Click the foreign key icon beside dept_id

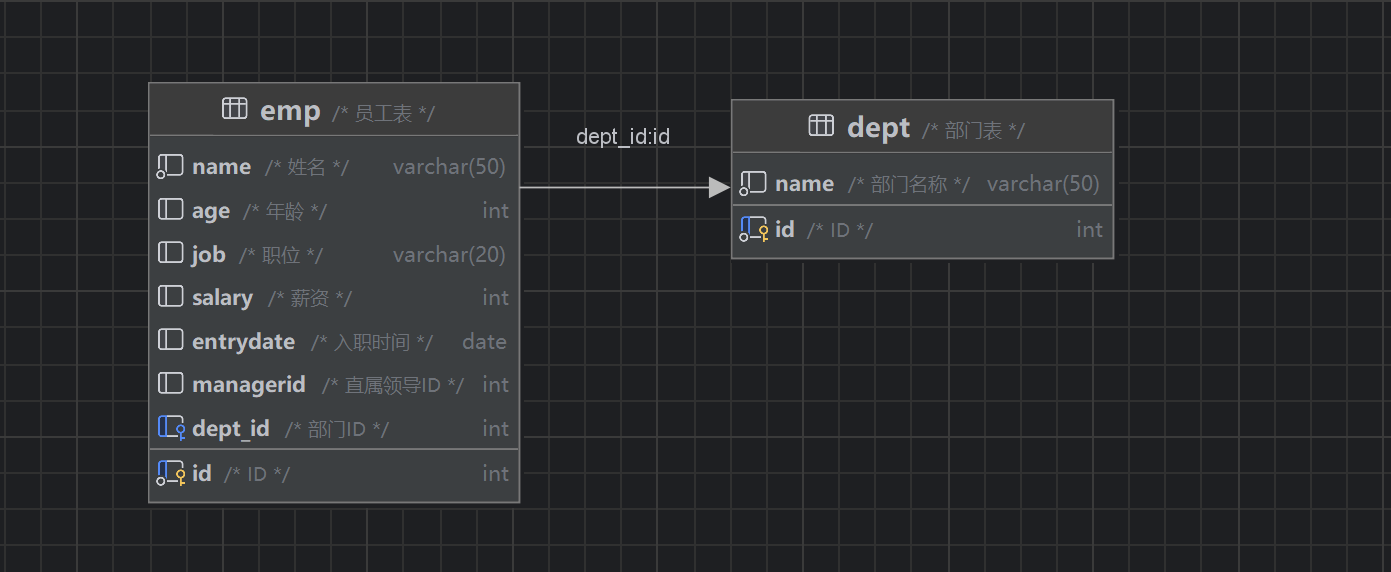tap(172, 428)
